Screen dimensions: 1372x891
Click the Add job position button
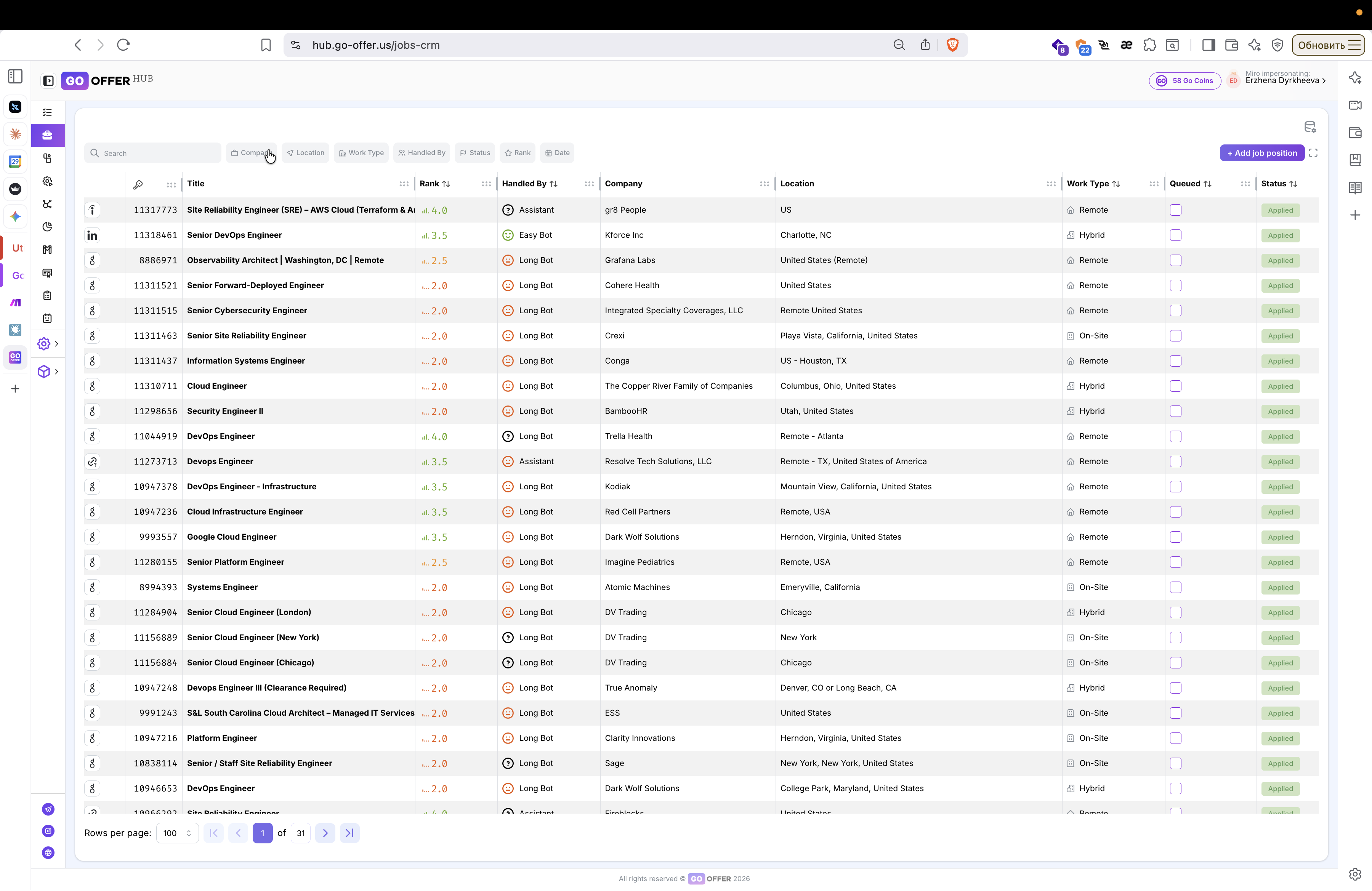click(x=1261, y=153)
